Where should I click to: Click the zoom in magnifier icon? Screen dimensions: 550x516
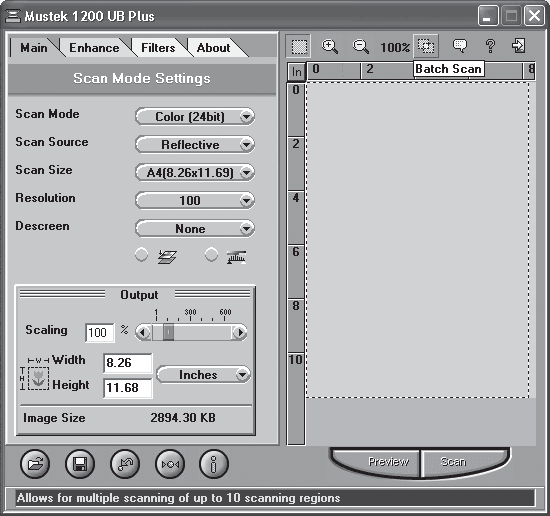click(330, 46)
